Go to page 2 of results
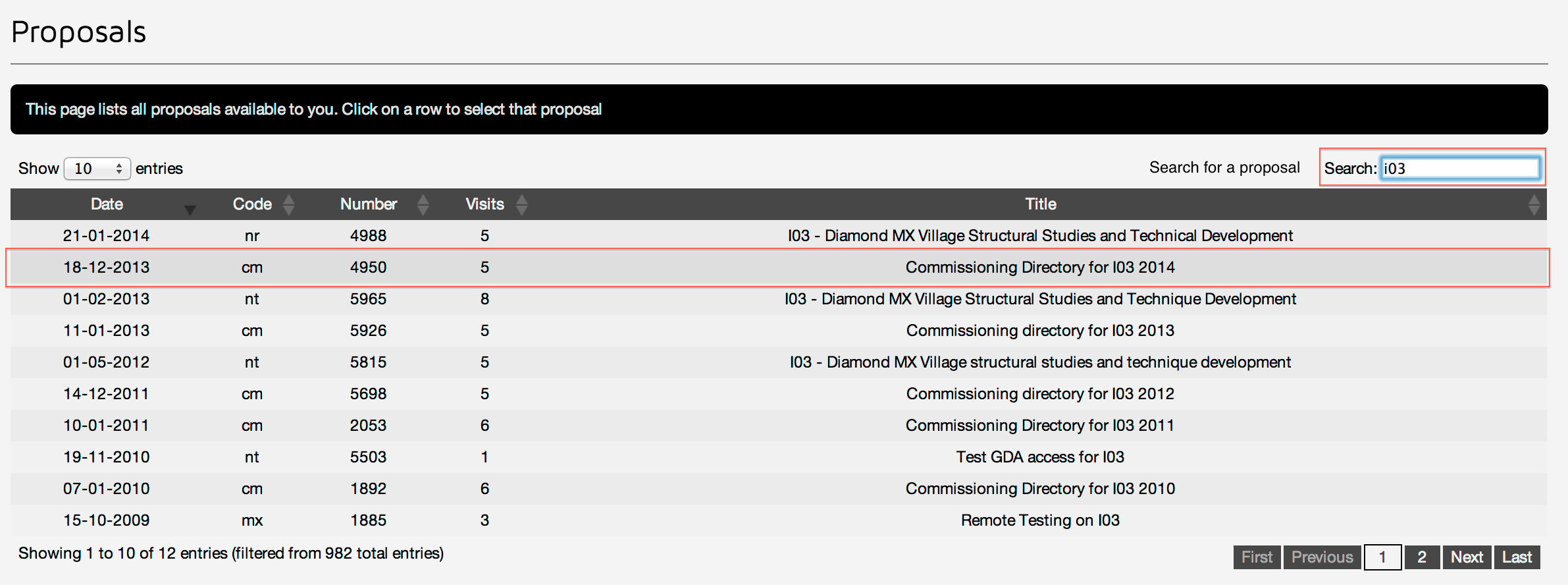Screen dimensions: 1568x585 (1422, 557)
